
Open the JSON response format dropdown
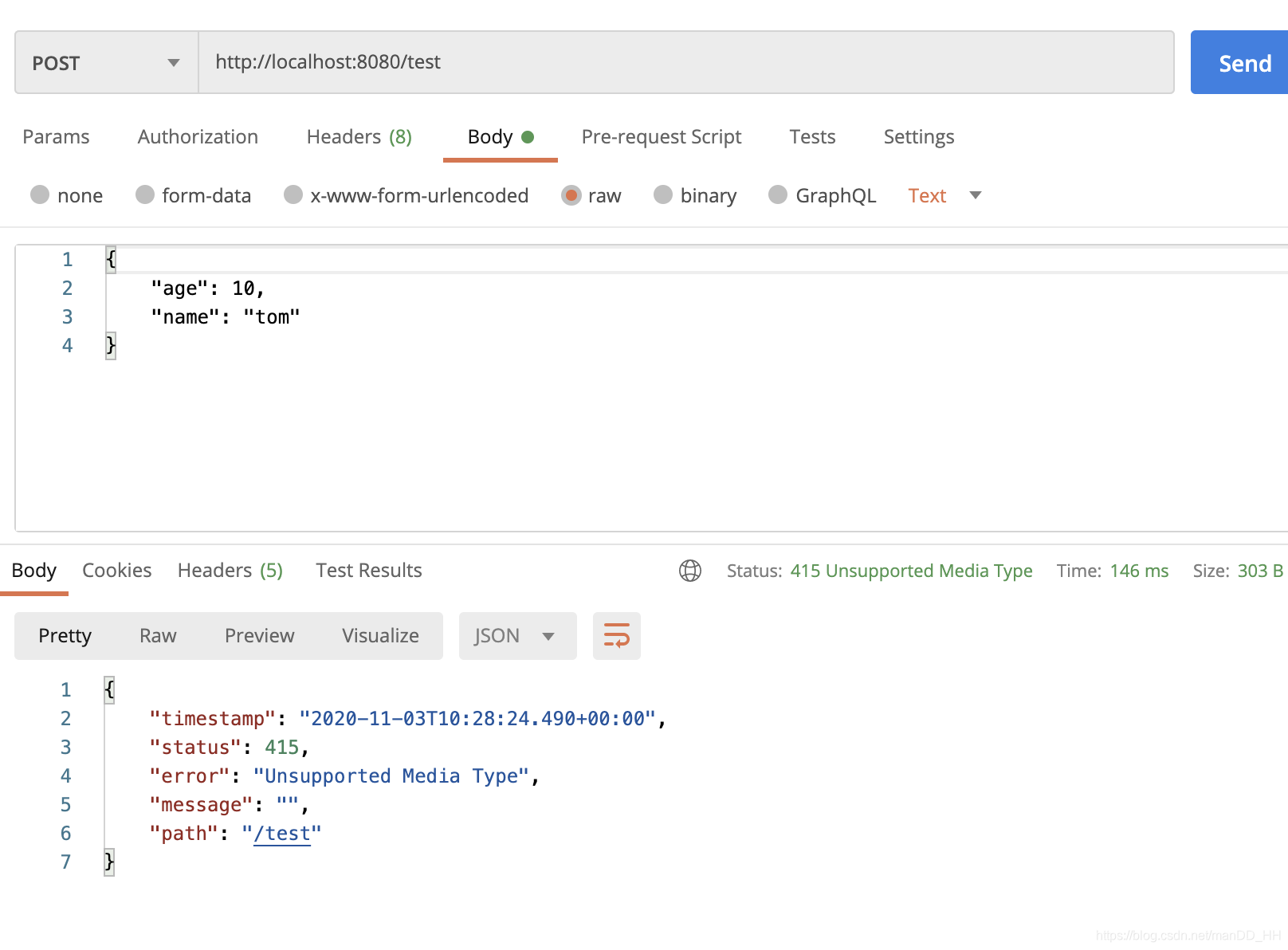pos(517,635)
